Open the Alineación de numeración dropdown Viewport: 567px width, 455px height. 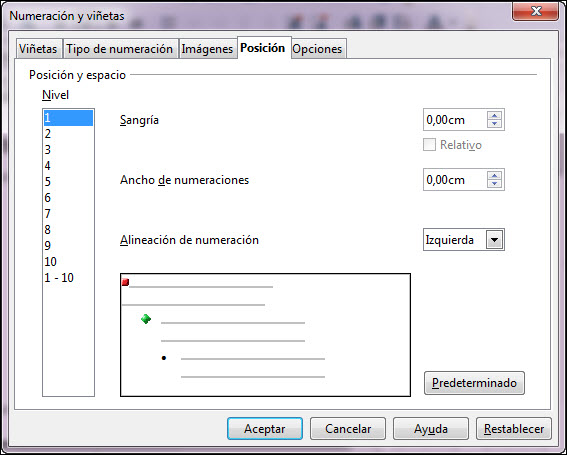(494, 239)
